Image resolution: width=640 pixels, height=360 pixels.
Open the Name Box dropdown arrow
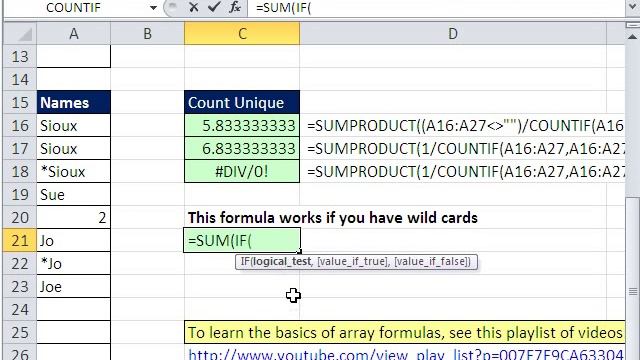pyautogui.click(x=153, y=7)
